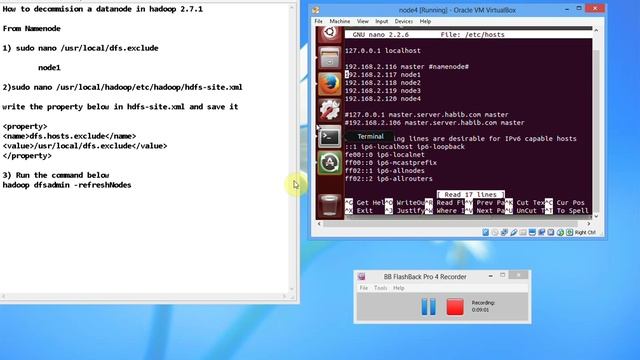Click the blue display monitor status icon
The image size is (640, 360).
tap(532, 232)
